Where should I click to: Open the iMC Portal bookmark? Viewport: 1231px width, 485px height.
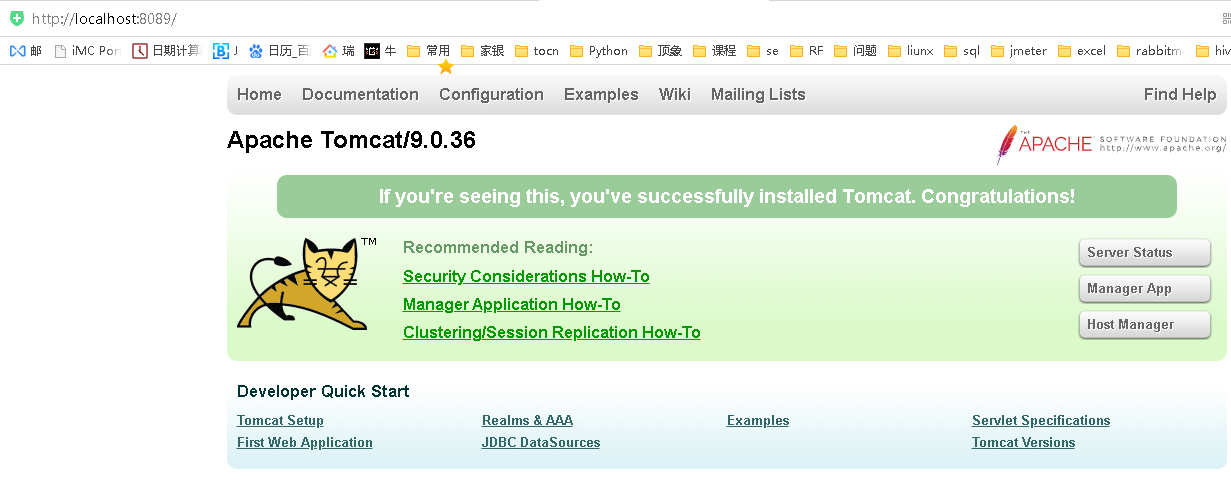pos(87,51)
